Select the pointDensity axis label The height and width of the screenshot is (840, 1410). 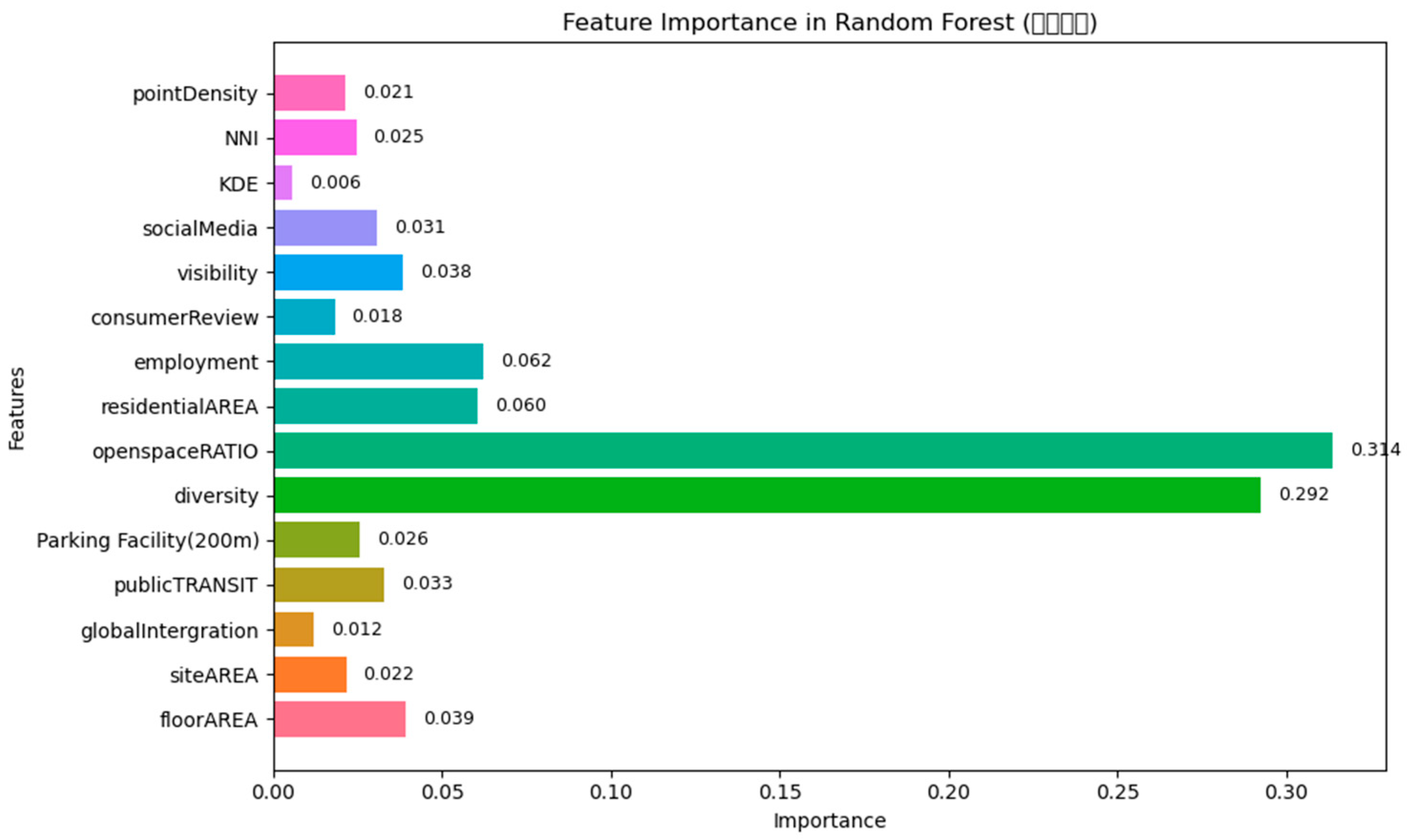coord(195,94)
